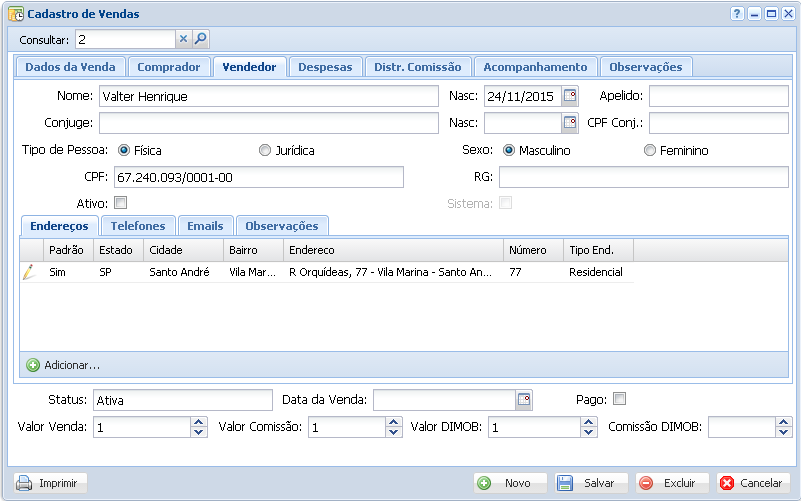Click the Salvar button
The width and height of the screenshot is (801, 501).
pyautogui.click(x=591, y=483)
